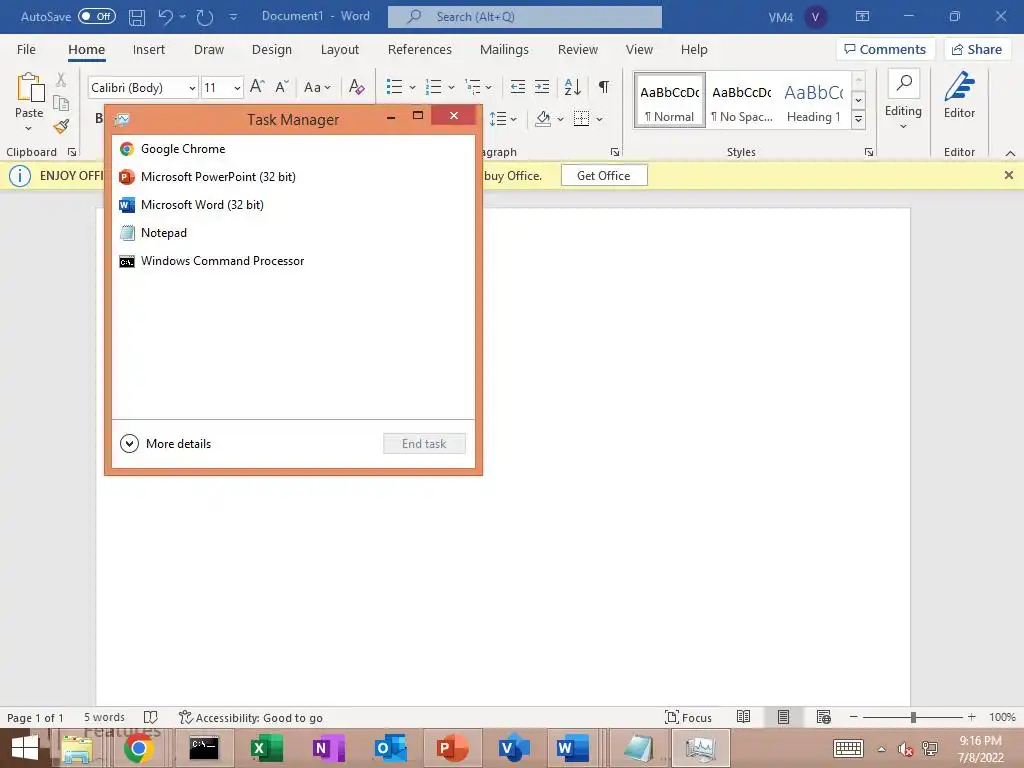Collapse the ribbon with the chevron

coord(1010,153)
